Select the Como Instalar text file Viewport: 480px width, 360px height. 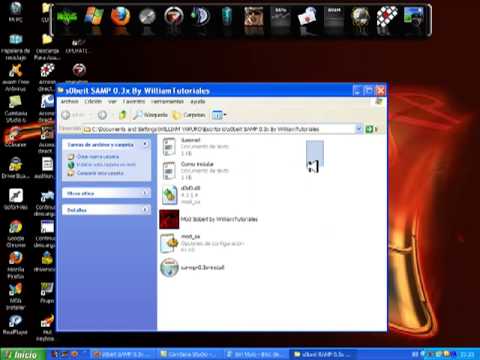coord(195,171)
